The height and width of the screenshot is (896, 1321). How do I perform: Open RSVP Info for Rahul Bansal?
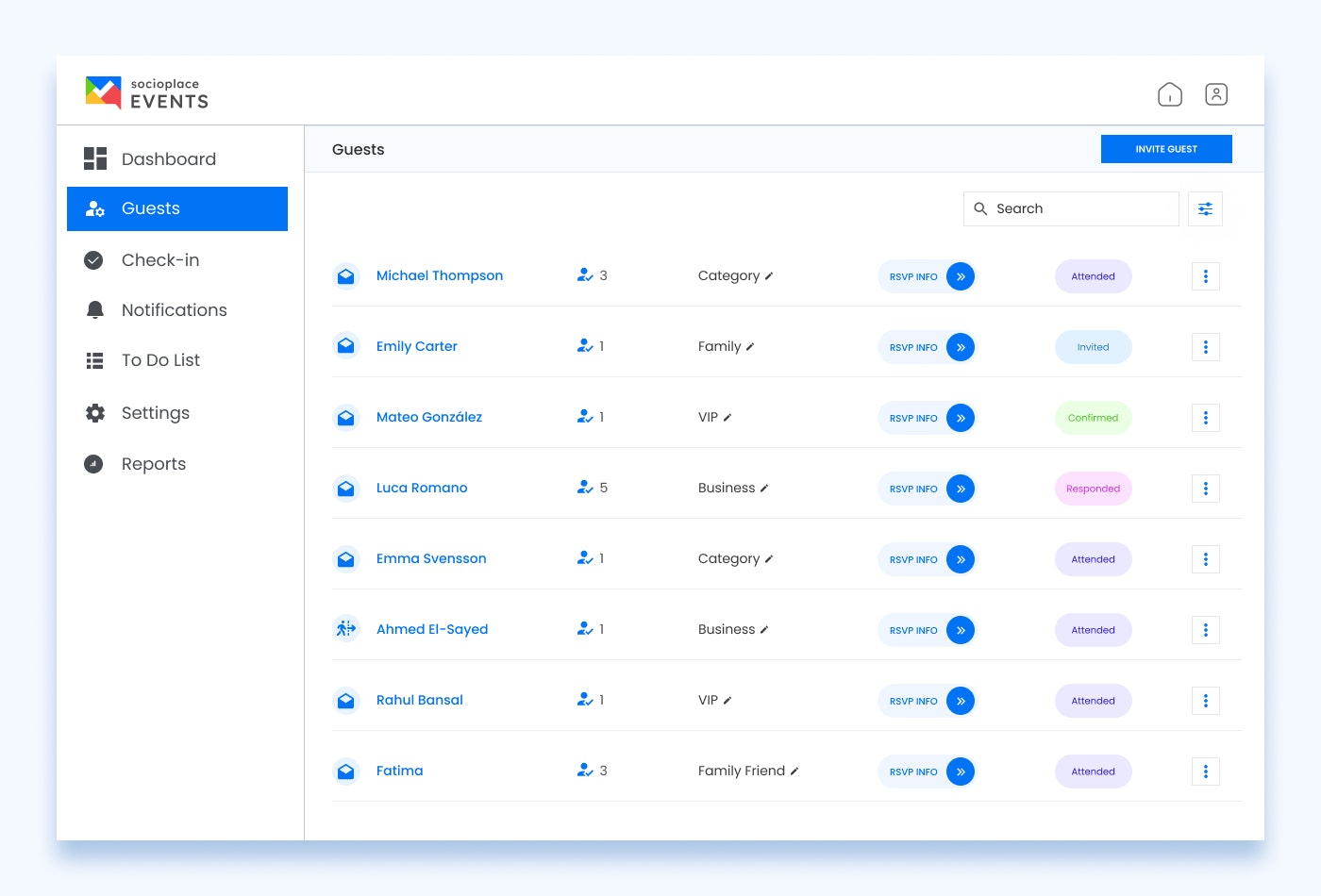coord(927,701)
